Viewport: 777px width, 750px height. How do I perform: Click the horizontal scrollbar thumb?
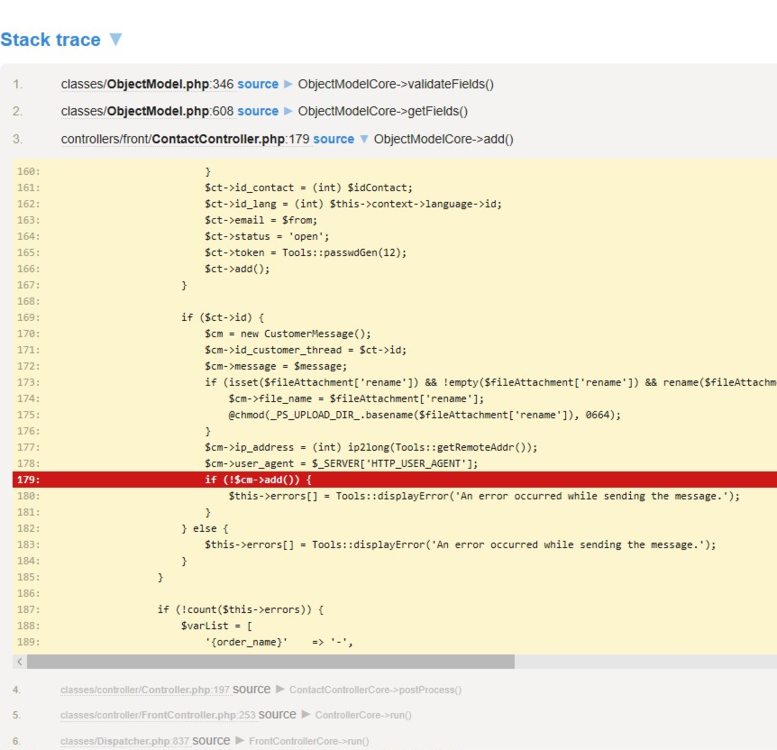[x=270, y=662]
